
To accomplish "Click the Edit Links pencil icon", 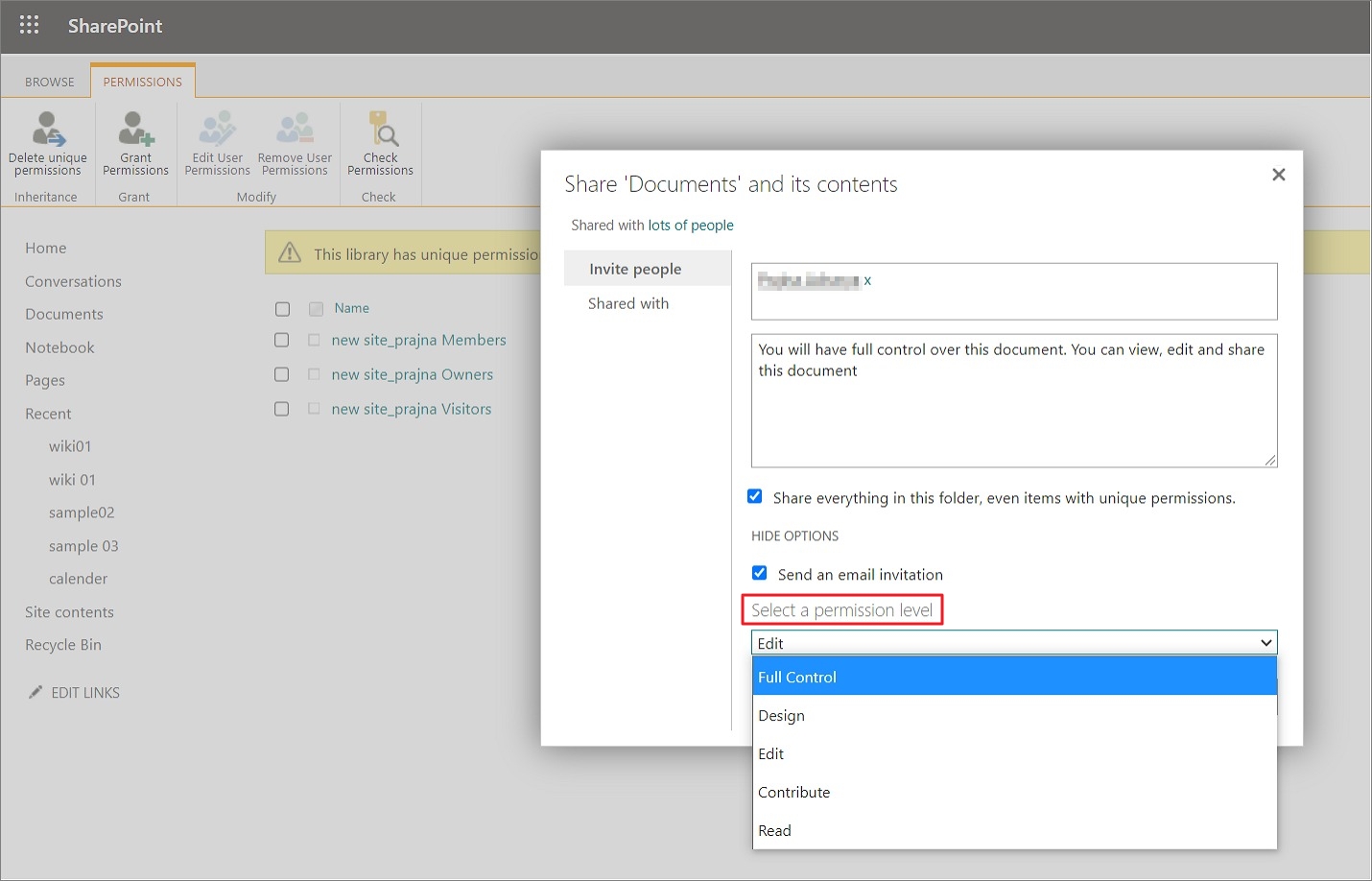I will (x=35, y=691).
